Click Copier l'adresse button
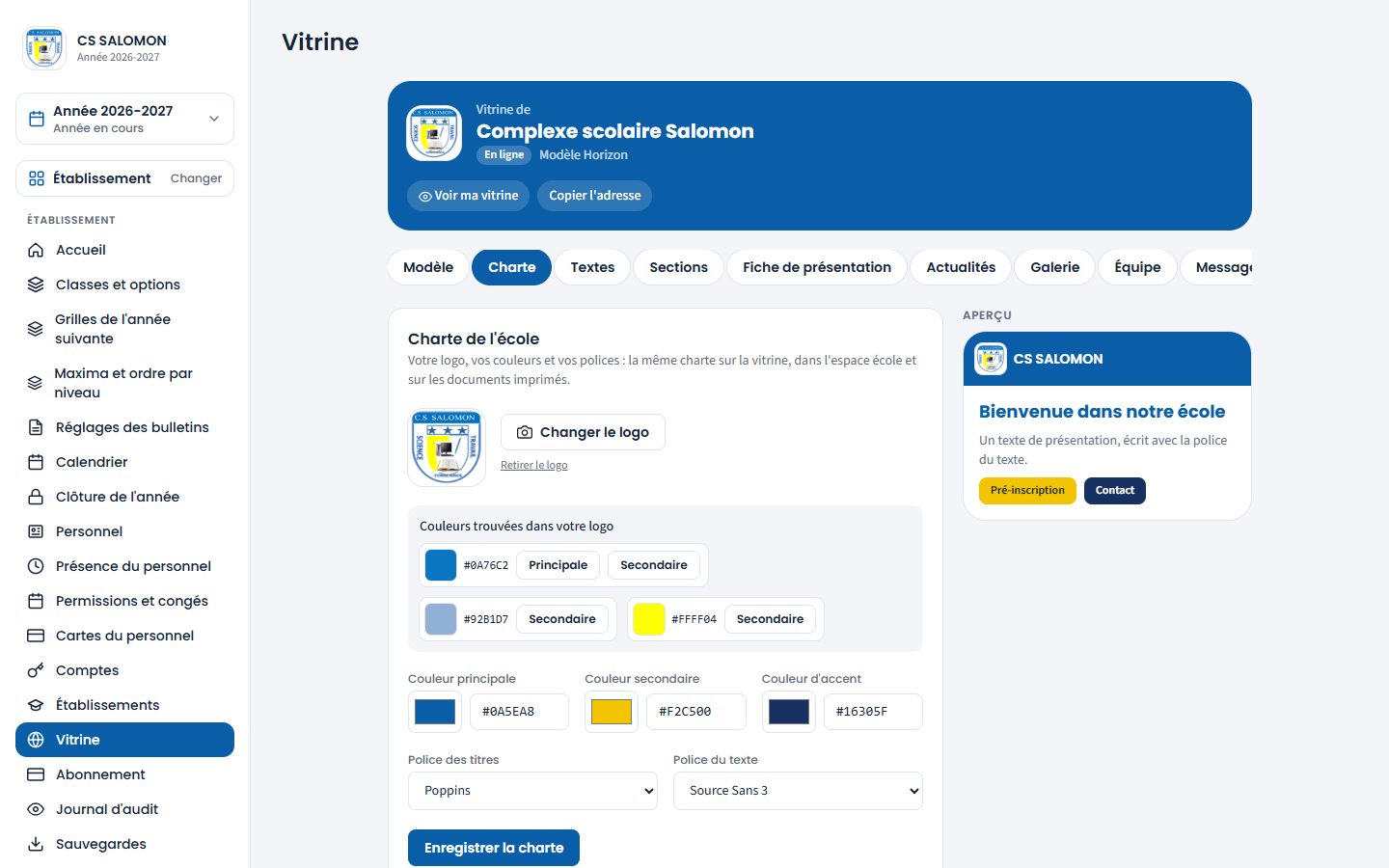The image size is (1389, 868). point(594,196)
